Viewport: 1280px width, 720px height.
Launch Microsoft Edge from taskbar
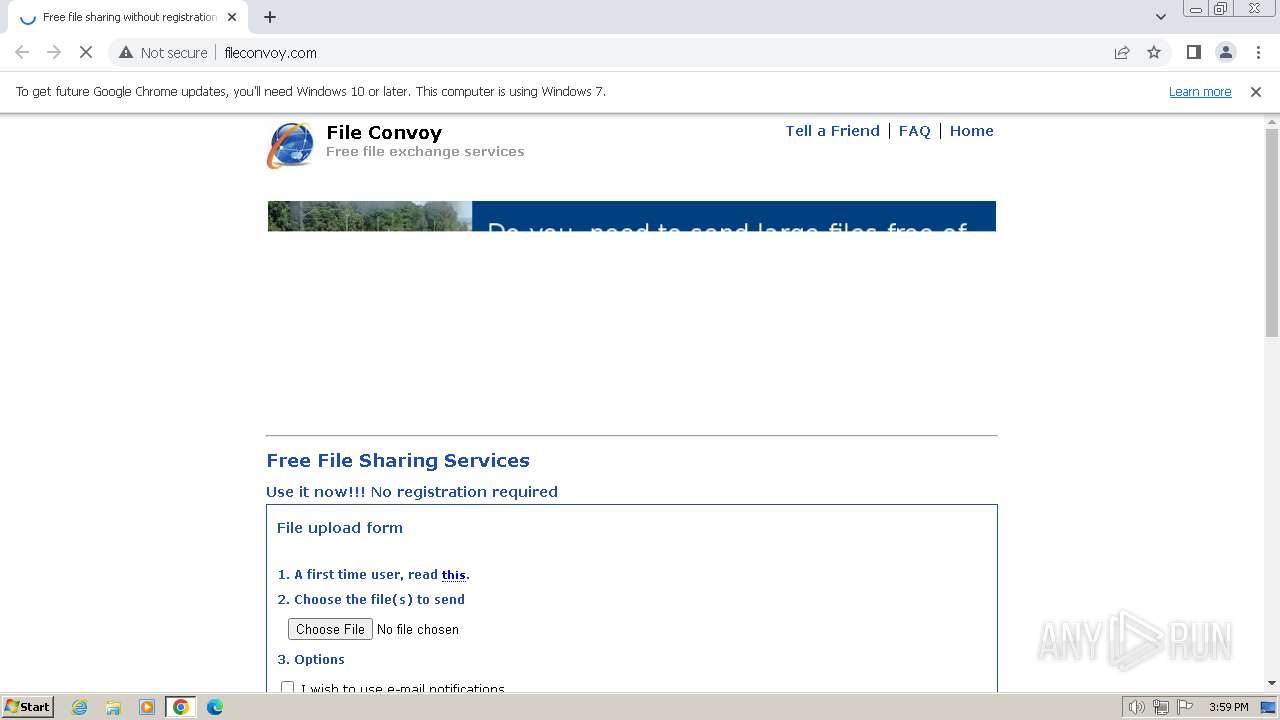pos(214,707)
